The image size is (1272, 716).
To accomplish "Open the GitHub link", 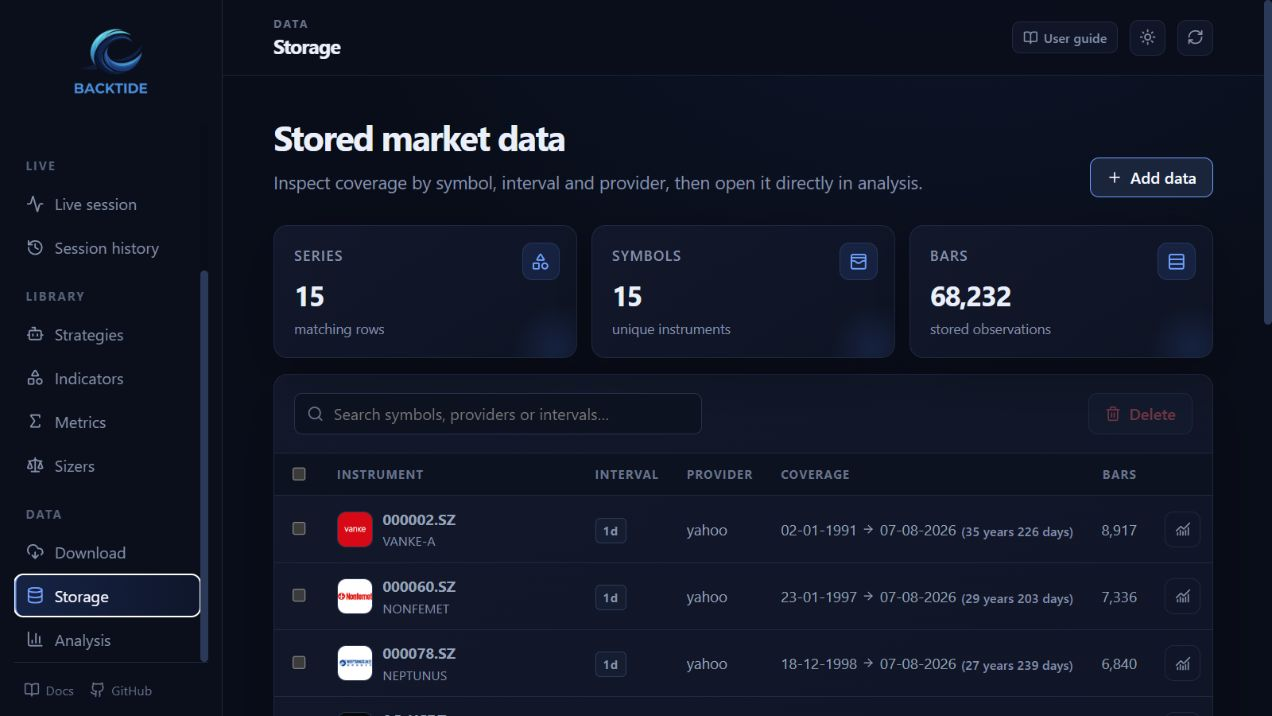I will coord(121,690).
